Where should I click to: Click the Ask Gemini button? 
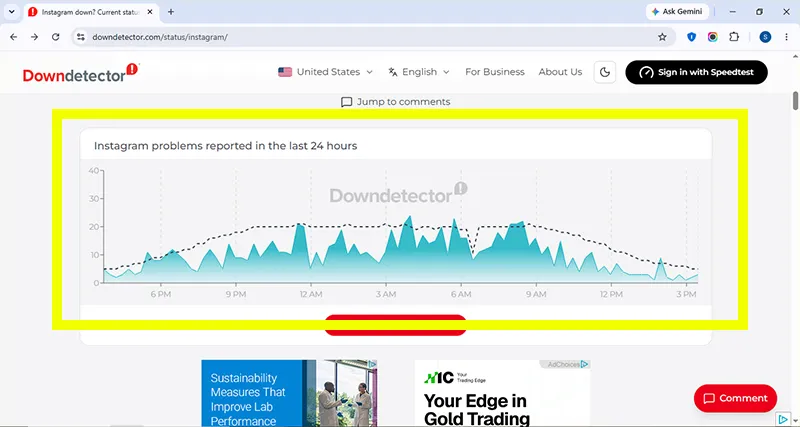point(677,12)
